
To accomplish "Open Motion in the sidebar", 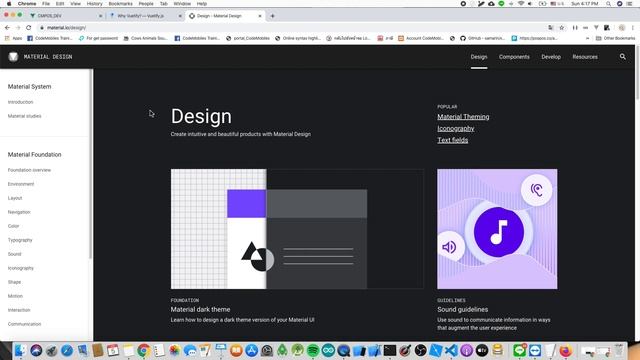I will 16,296.
